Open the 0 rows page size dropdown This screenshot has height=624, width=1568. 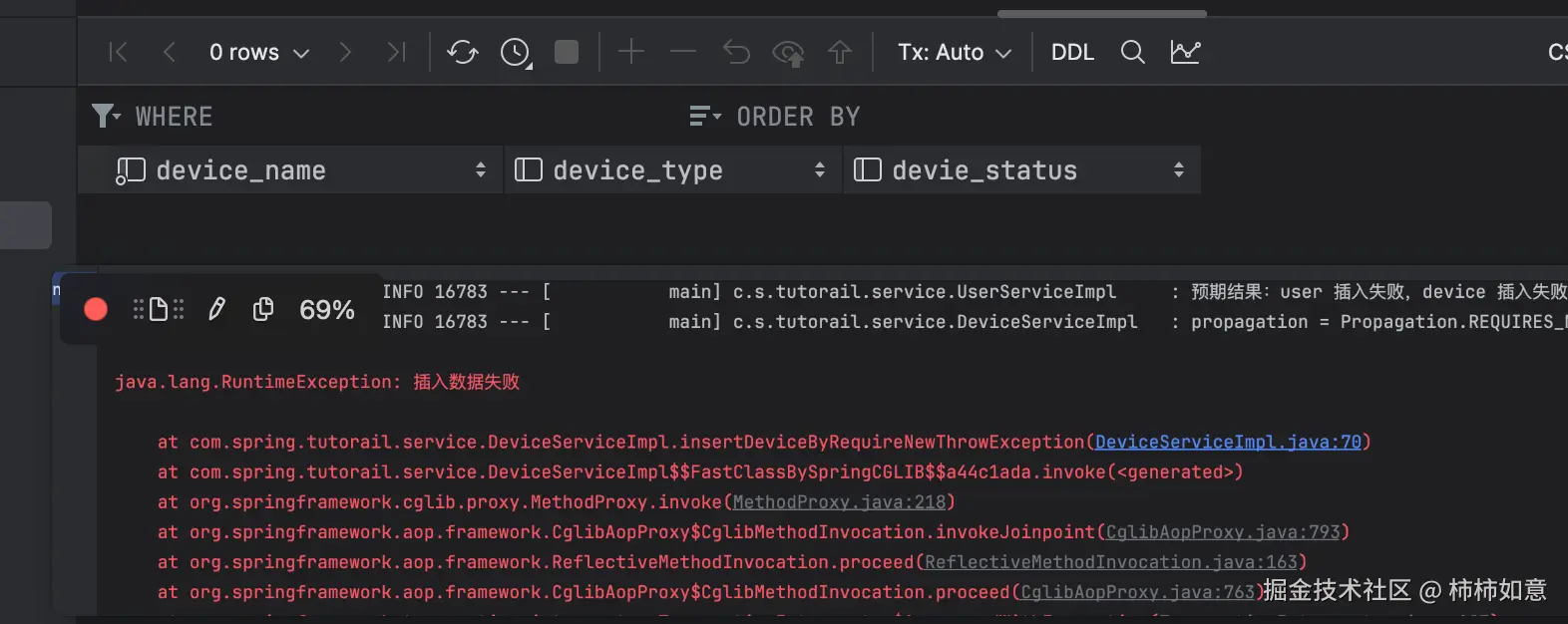(259, 52)
